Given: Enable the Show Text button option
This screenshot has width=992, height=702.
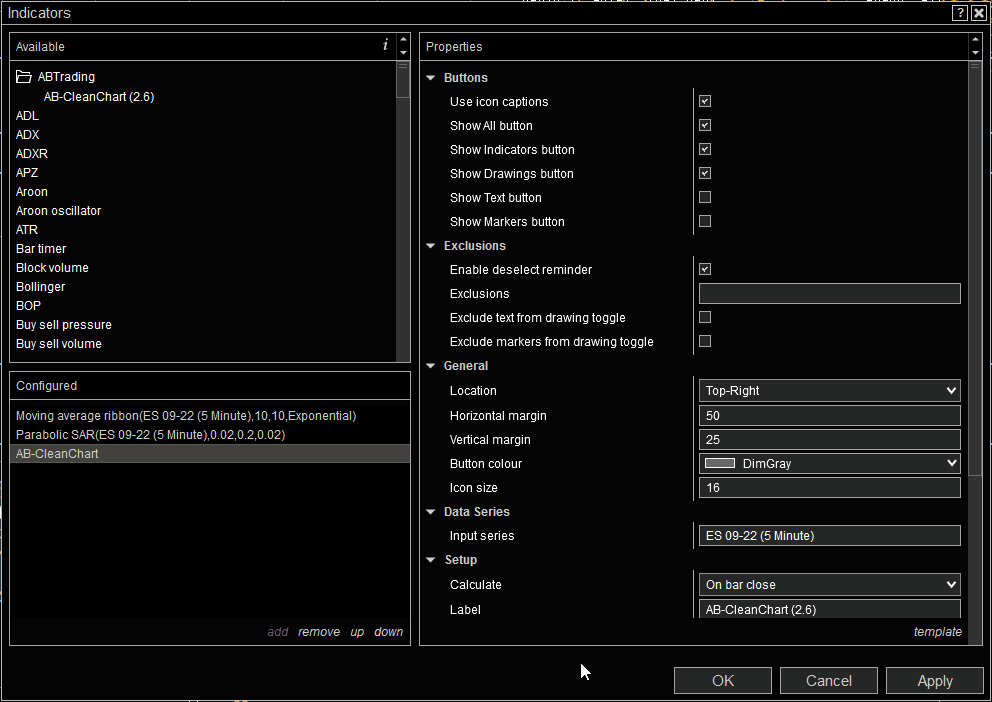Looking at the screenshot, I should click(x=705, y=197).
